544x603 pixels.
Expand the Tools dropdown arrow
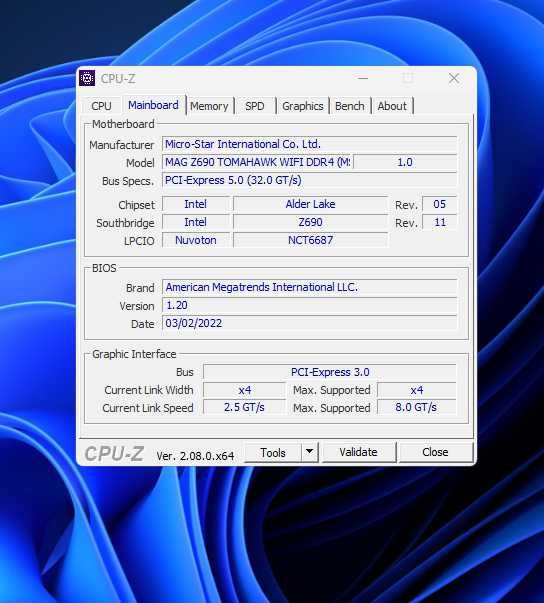click(309, 453)
